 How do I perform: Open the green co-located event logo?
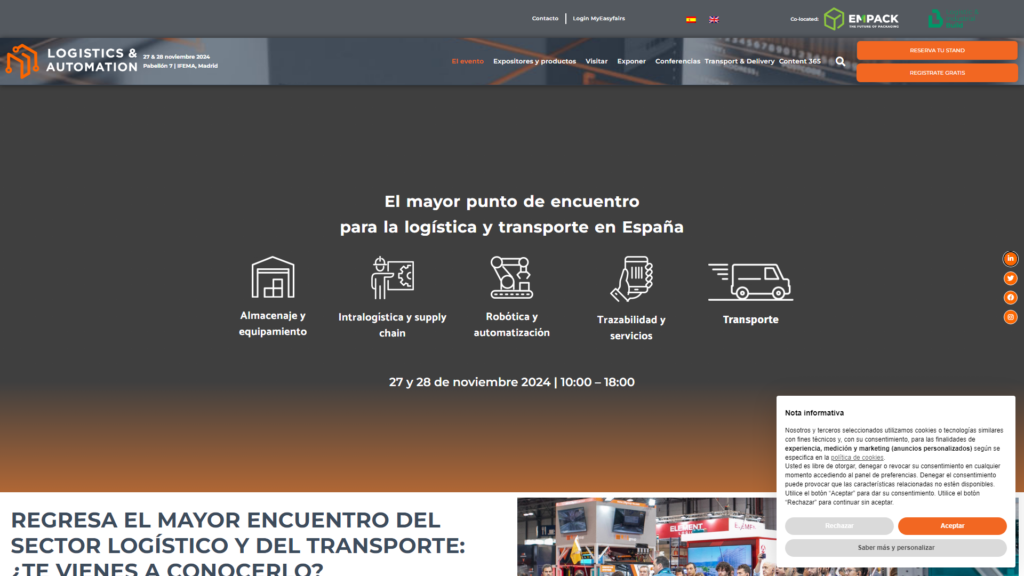tap(953, 18)
